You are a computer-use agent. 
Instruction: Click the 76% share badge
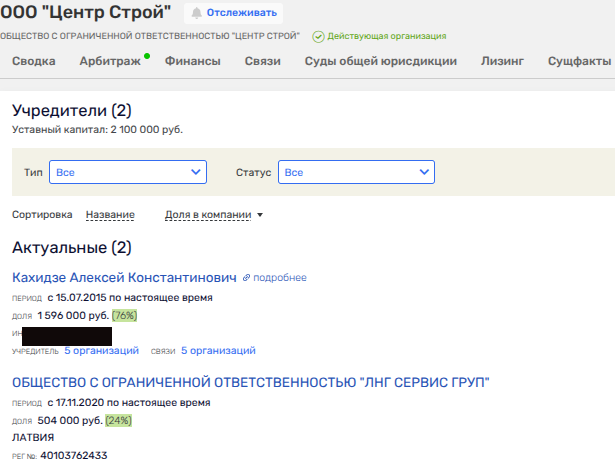click(125, 315)
